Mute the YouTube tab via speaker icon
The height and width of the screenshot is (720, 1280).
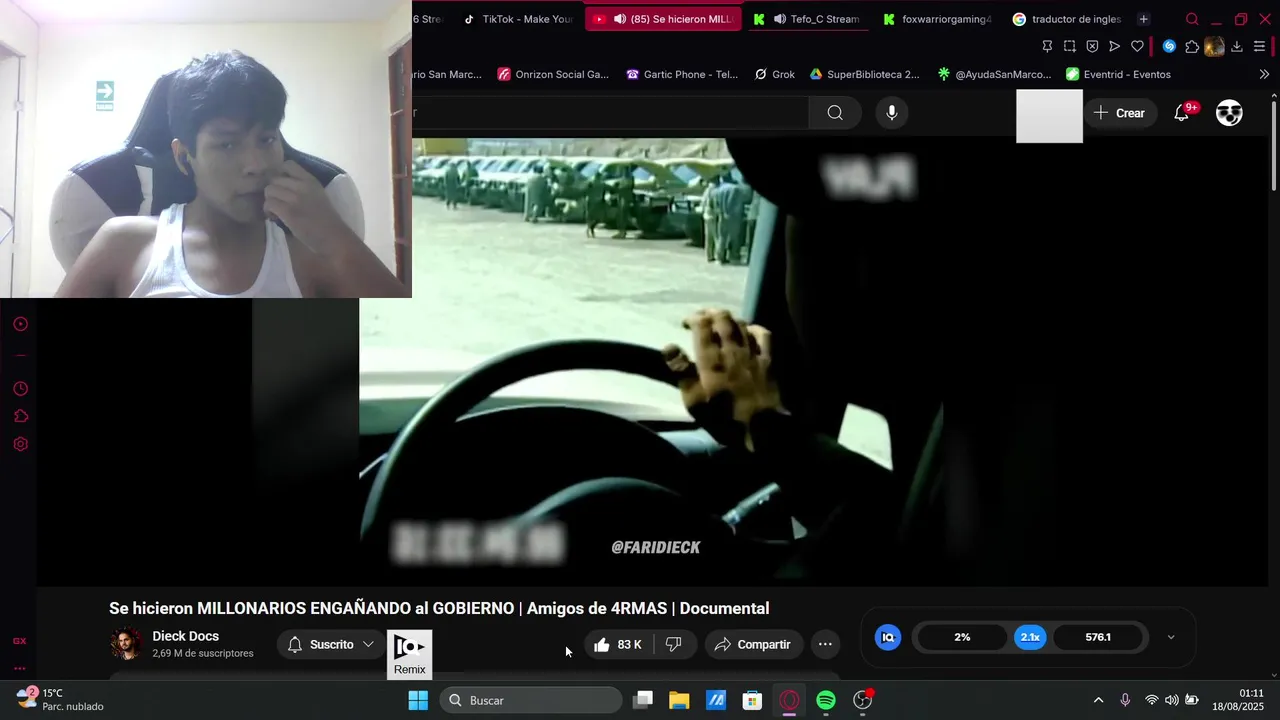(x=620, y=19)
